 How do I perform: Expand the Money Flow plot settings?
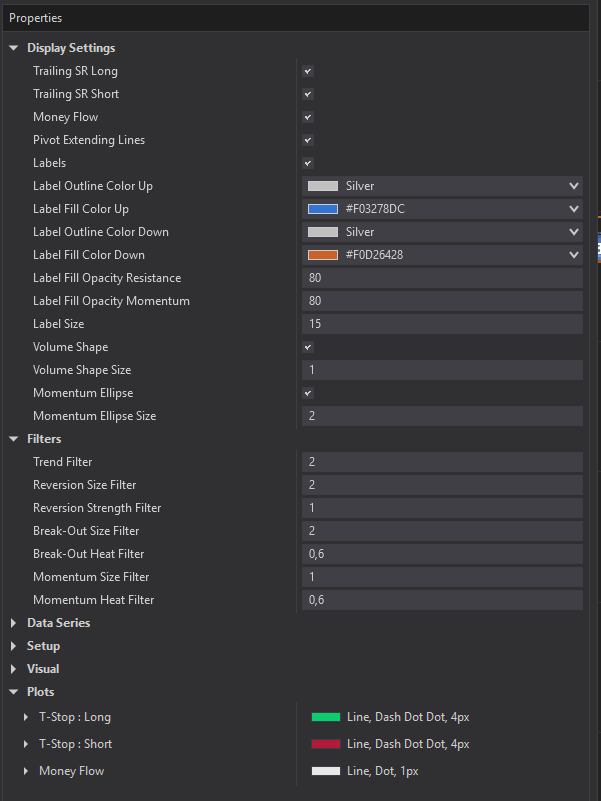26,771
